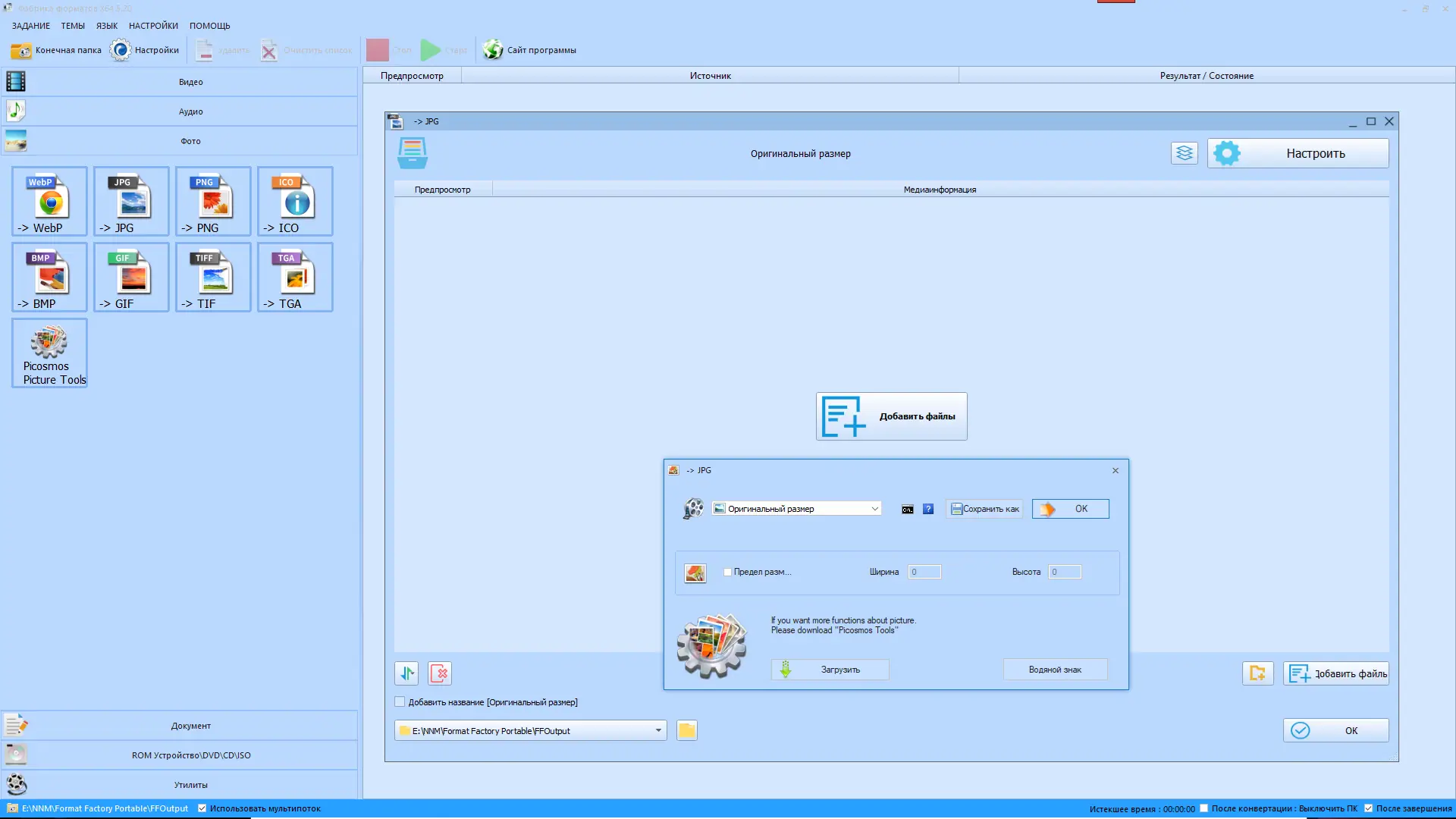
Task: Expand the output folder path dropdown
Action: point(658,730)
